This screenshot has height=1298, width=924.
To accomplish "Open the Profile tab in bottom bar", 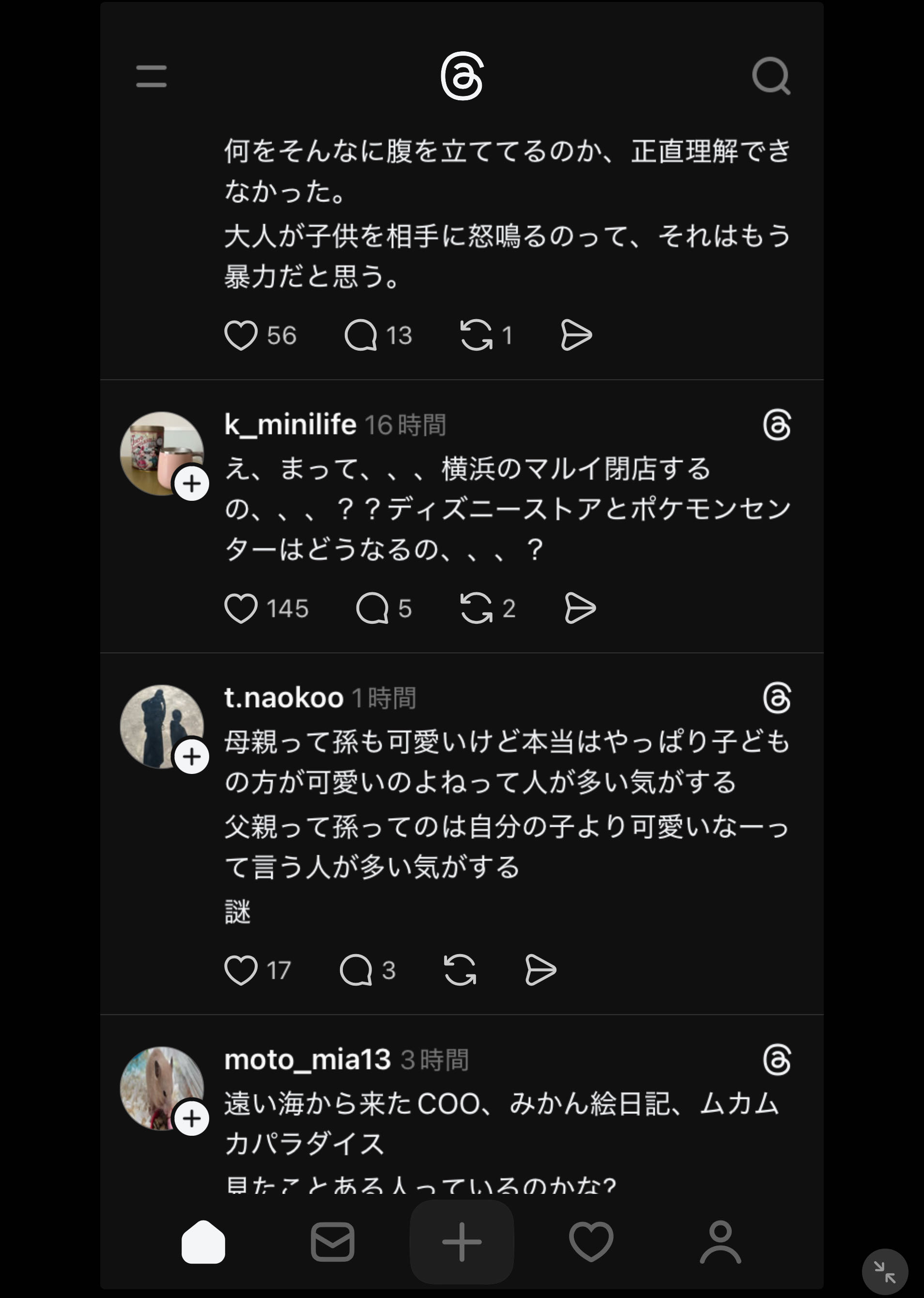I will pos(720,1242).
